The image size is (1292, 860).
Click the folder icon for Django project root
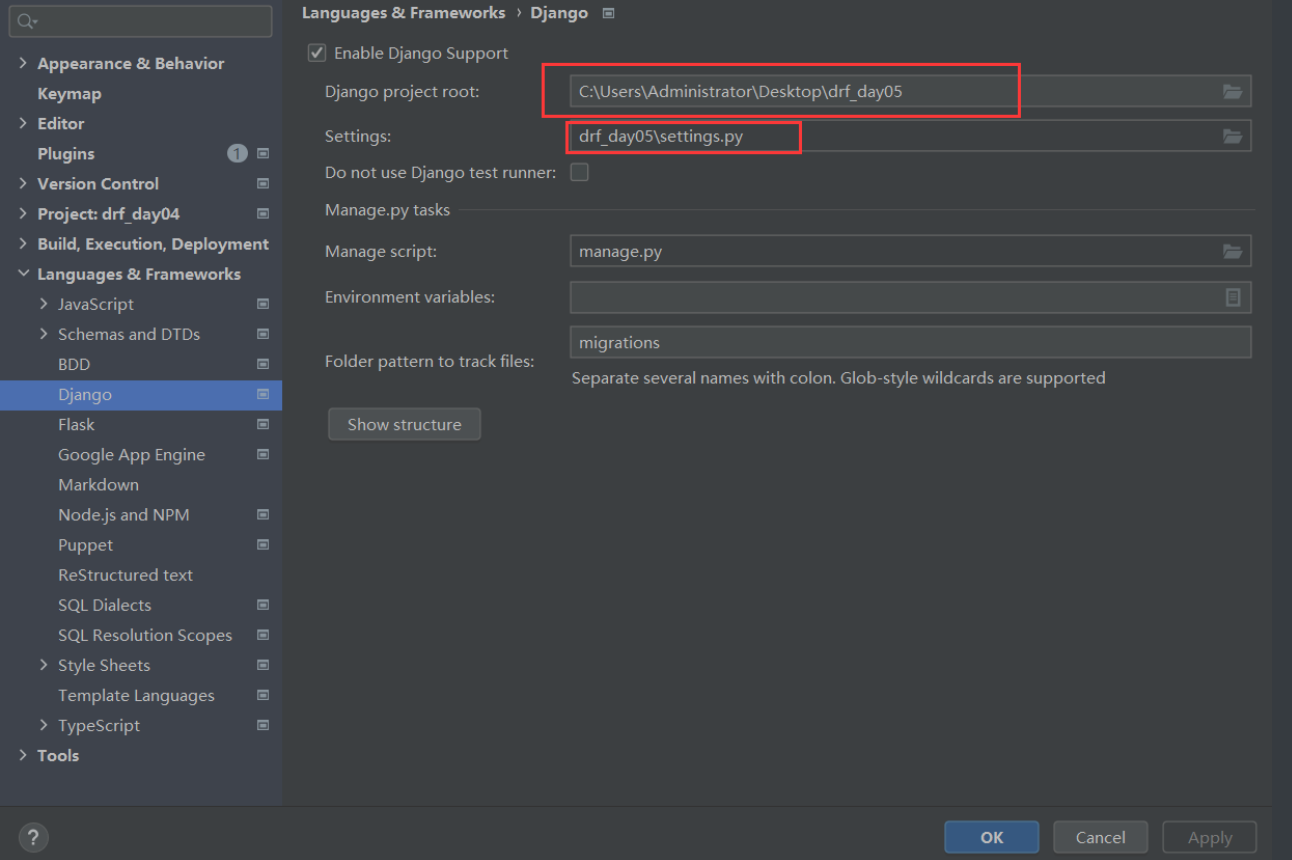click(x=1232, y=92)
